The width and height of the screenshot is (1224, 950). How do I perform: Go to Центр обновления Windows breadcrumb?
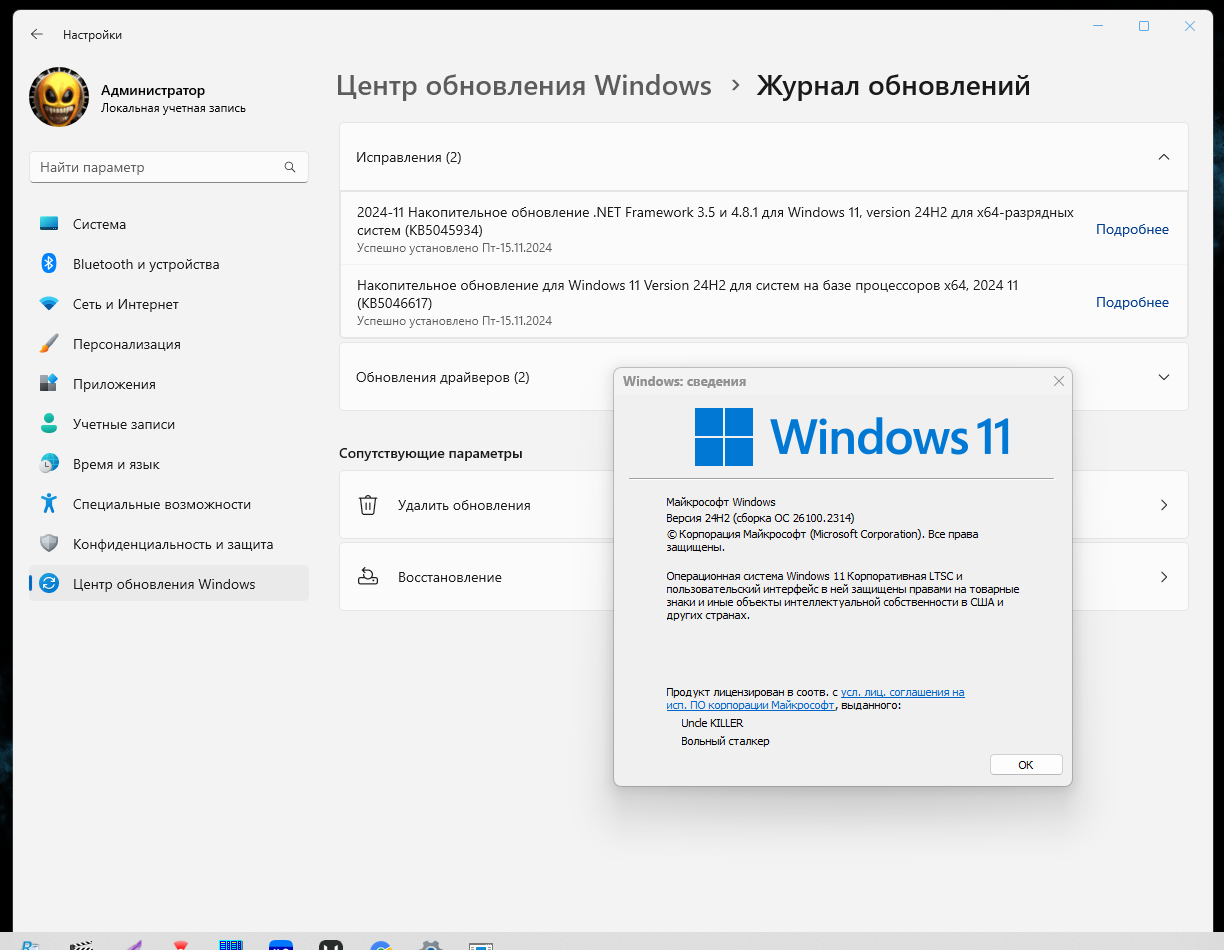pyautogui.click(x=524, y=86)
